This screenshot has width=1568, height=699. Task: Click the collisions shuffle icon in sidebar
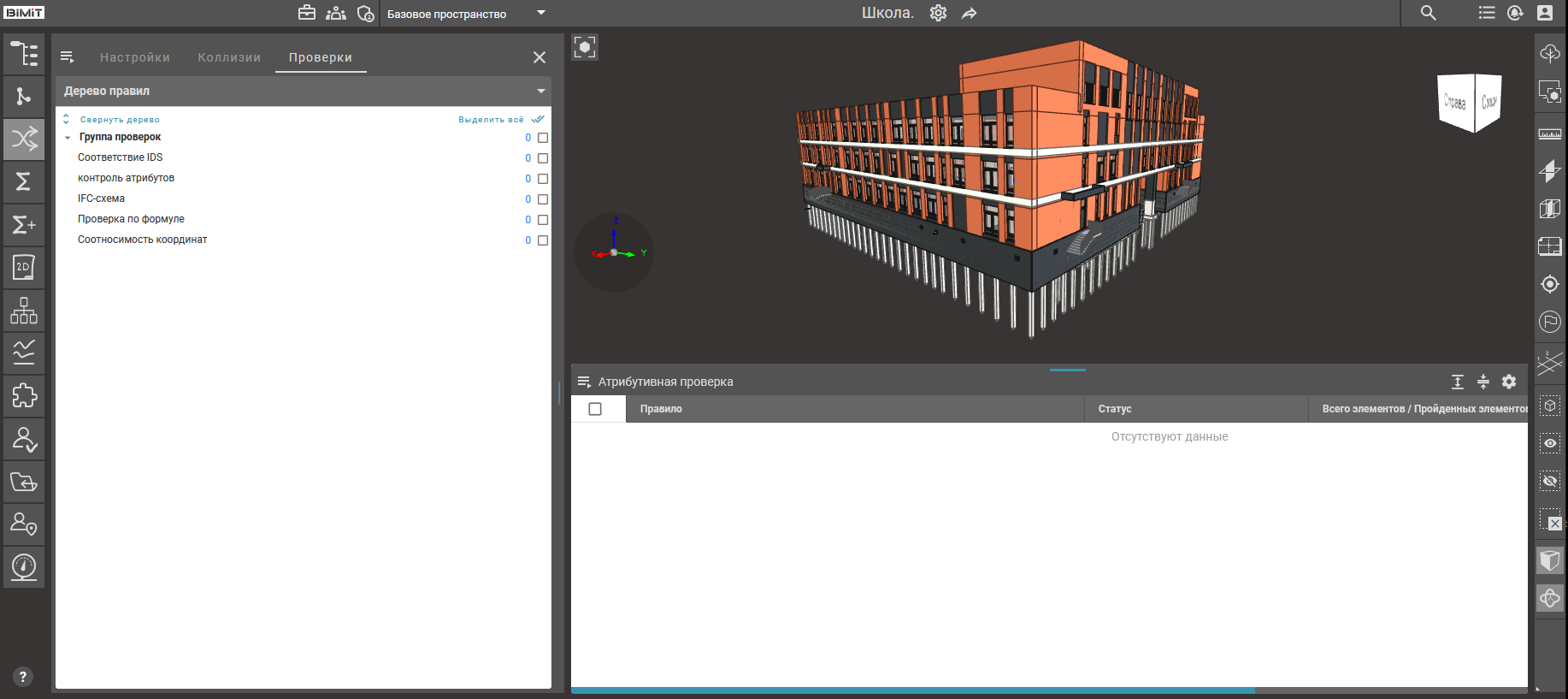coord(24,139)
